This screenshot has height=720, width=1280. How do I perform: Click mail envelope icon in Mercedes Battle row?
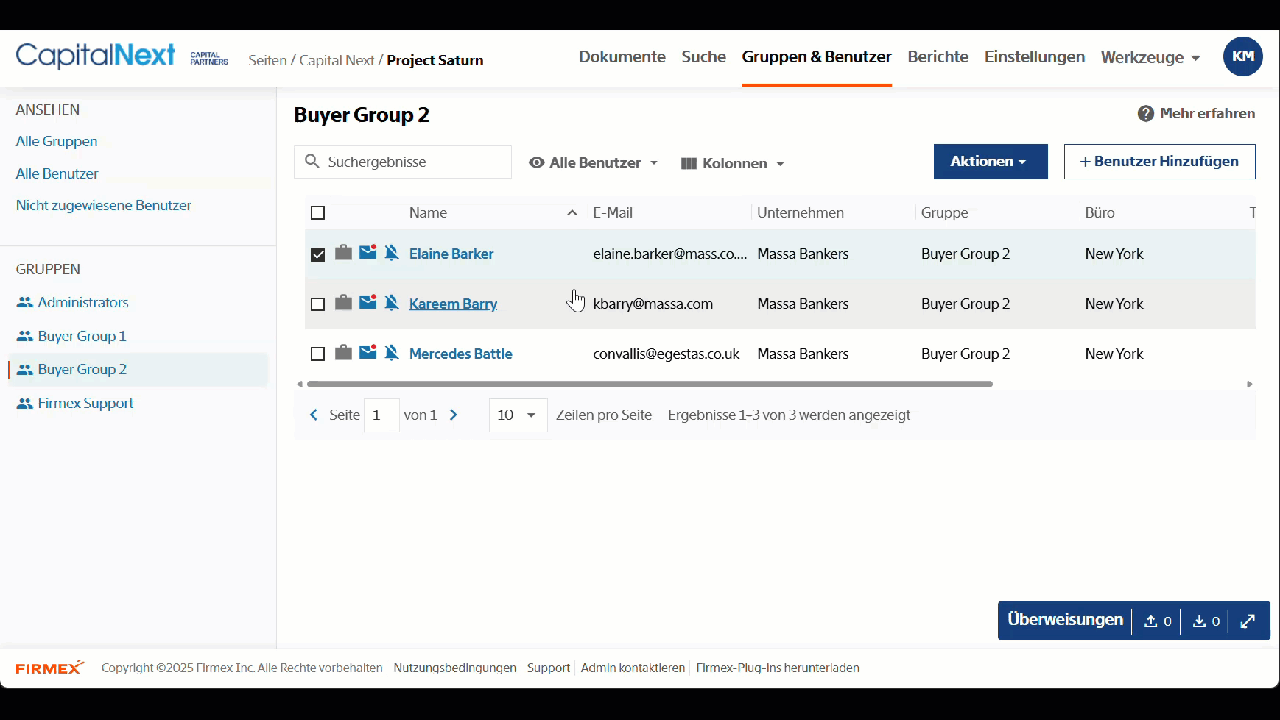click(x=368, y=352)
